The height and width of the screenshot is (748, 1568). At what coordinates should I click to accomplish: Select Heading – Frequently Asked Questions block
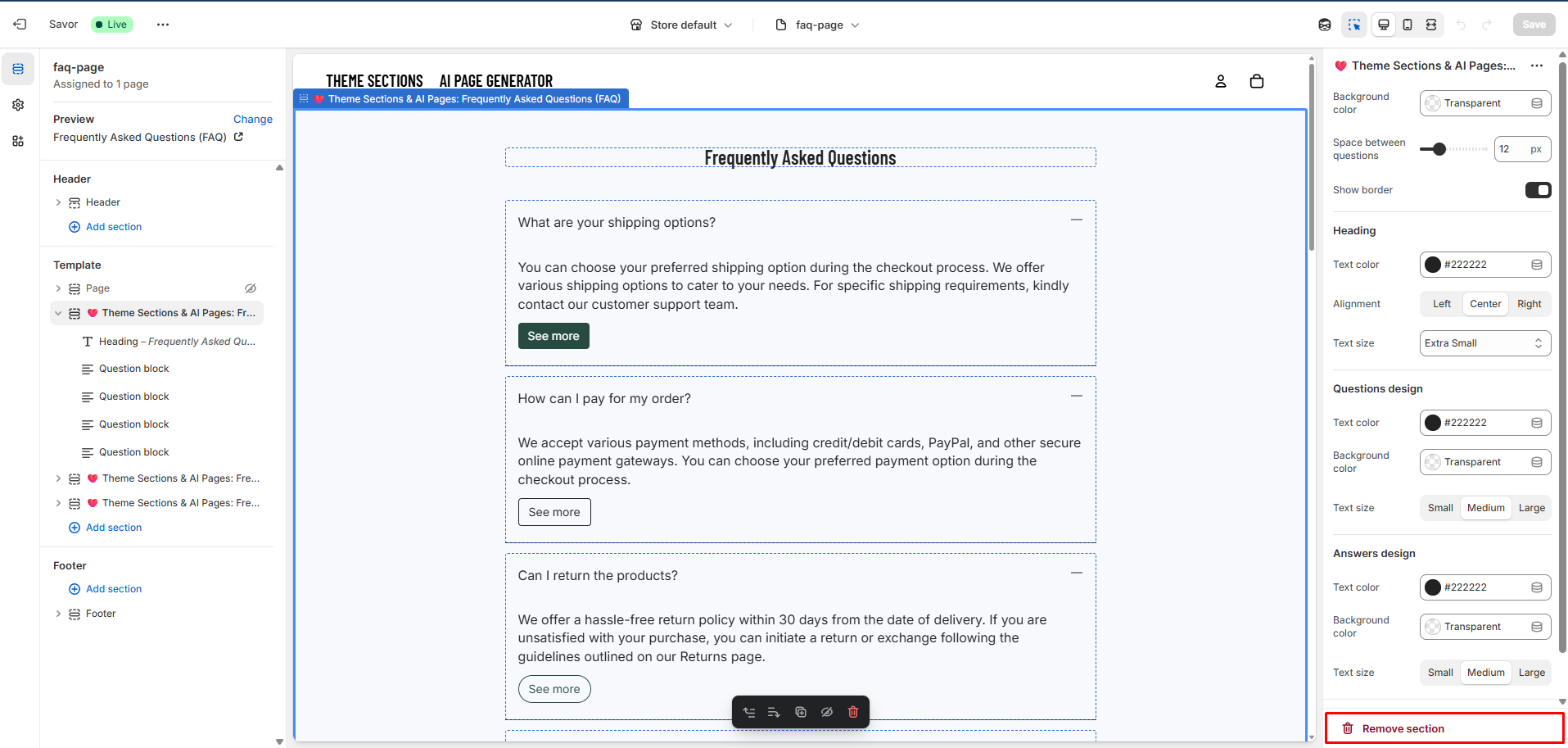(170, 342)
